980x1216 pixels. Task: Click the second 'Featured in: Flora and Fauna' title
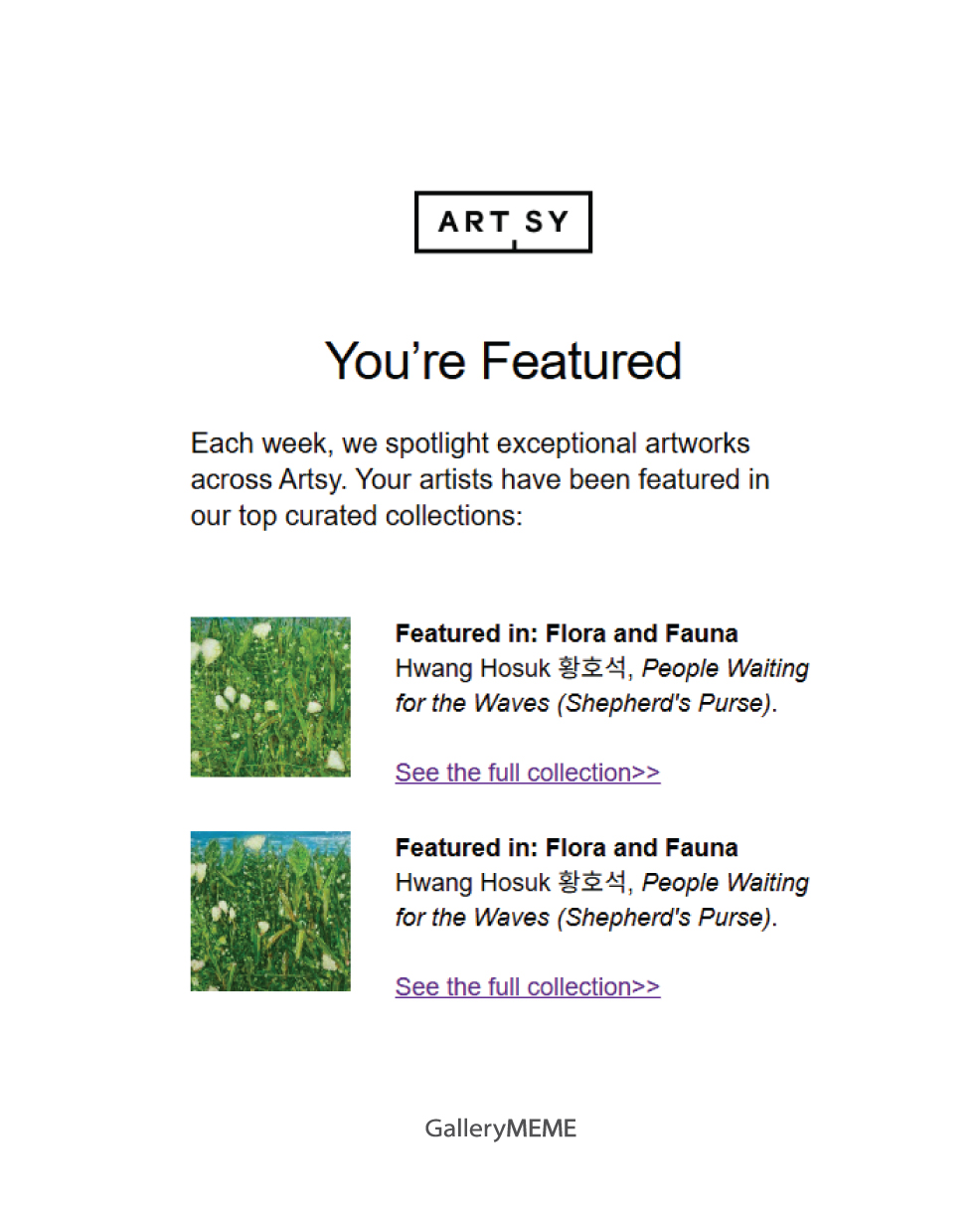(x=567, y=848)
